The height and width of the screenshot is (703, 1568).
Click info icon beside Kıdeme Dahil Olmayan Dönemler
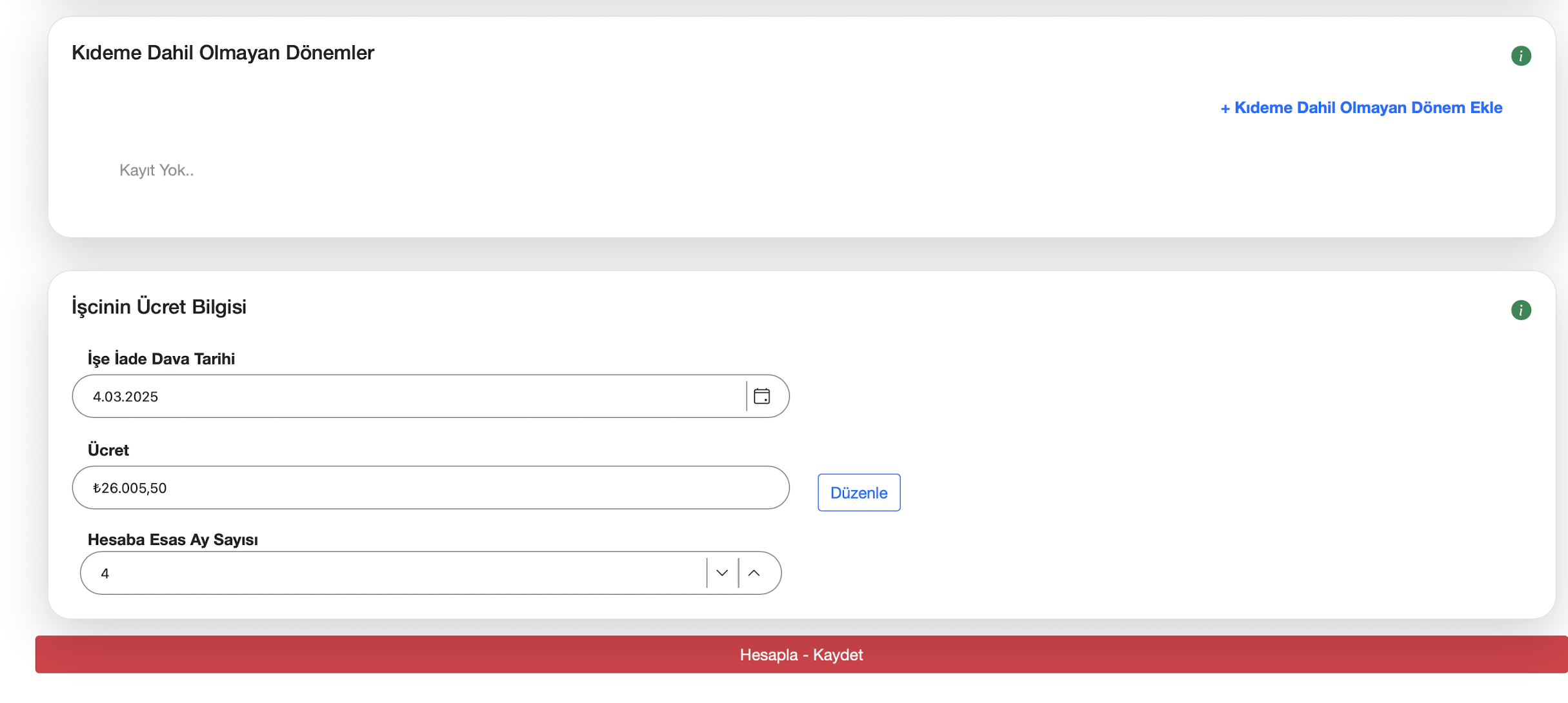point(1520,56)
